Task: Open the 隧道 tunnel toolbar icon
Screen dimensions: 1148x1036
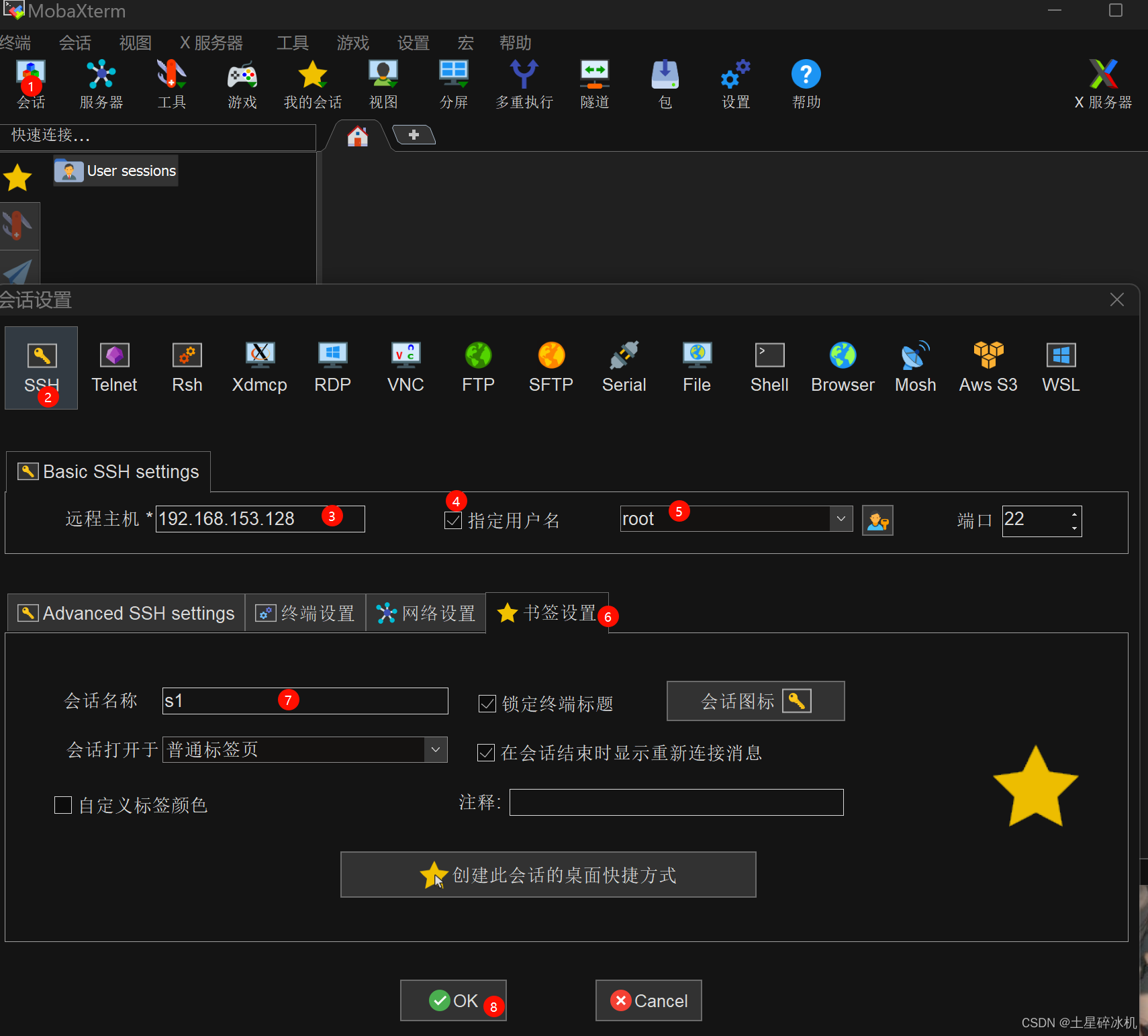Action: point(595,85)
